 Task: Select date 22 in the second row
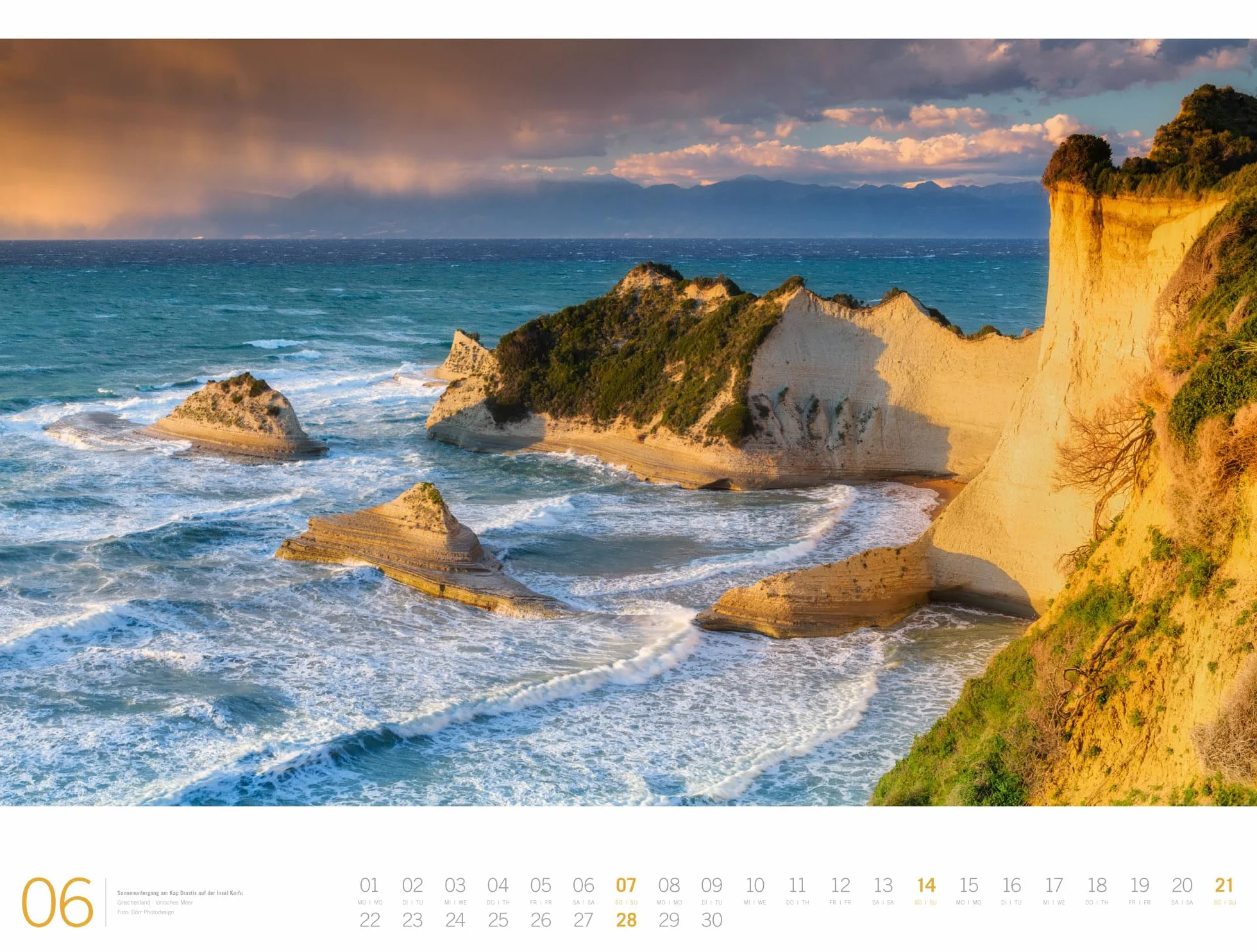[x=369, y=920]
